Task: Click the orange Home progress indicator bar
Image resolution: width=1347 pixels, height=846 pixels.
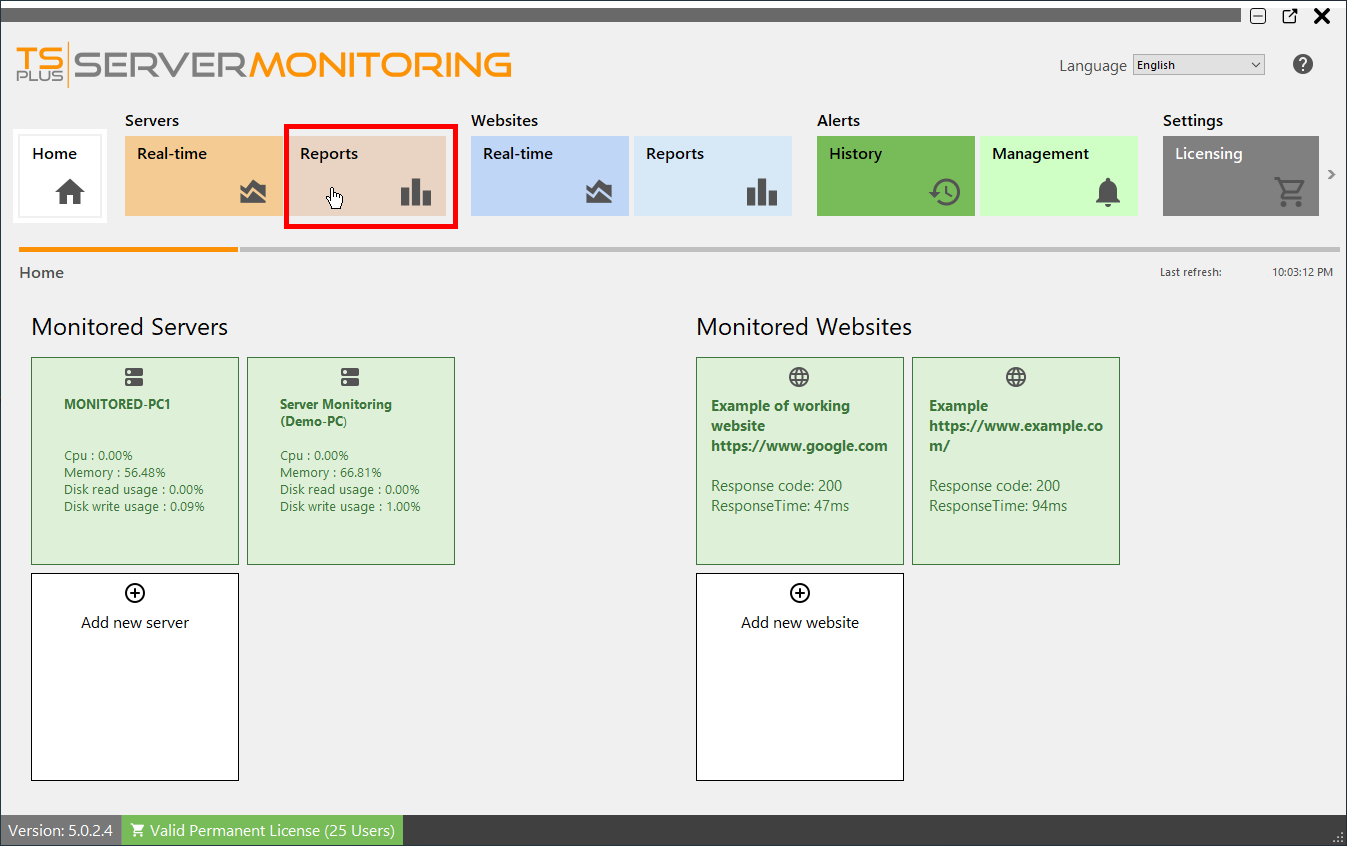Action: tap(127, 249)
